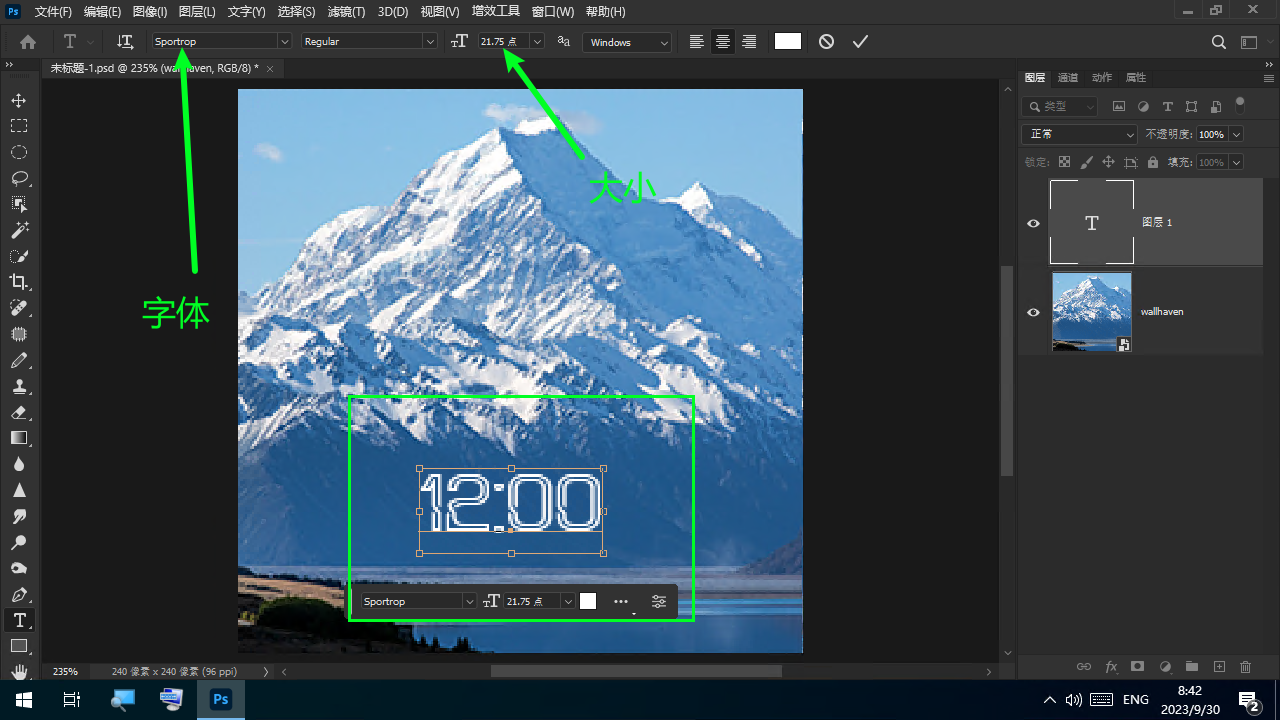Expand the 正常 blend mode dropdown
1280x720 pixels.
[1130, 134]
